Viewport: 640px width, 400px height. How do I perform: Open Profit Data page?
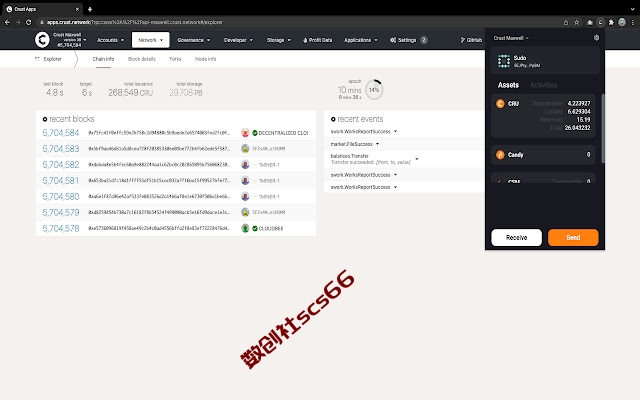point(318,40)
